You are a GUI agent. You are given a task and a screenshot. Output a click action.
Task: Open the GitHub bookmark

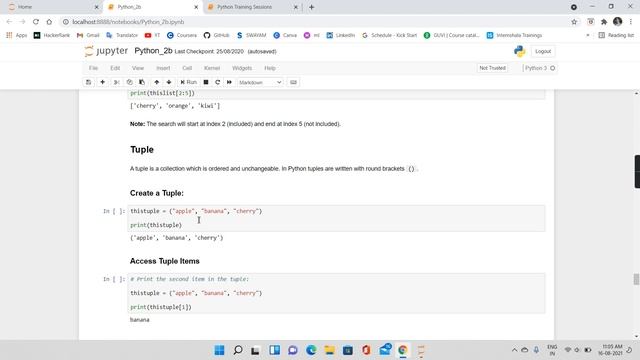pyautogui.click(x=217, y=36)
